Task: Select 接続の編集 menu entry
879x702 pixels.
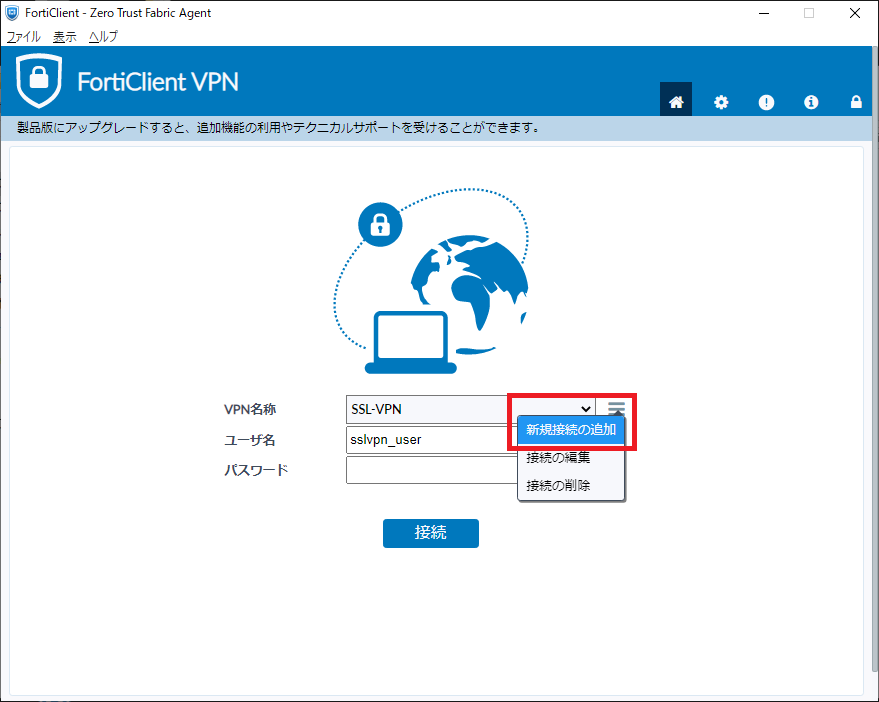Action: click(x=571, y=458)
